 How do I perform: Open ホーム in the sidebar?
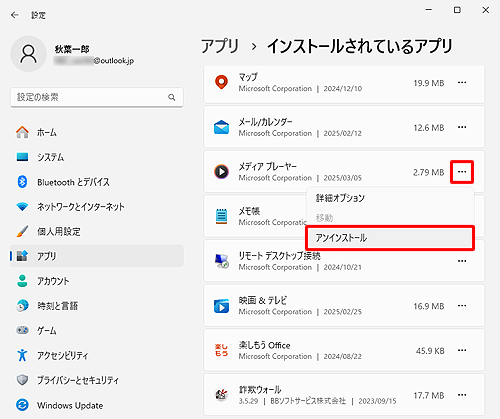97,132
